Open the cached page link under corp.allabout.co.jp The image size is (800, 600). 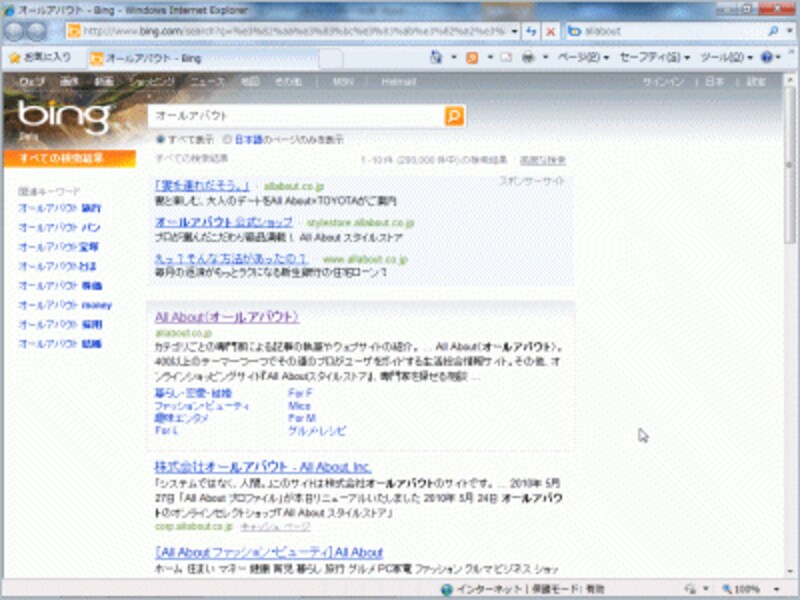[x=276, y=527]
